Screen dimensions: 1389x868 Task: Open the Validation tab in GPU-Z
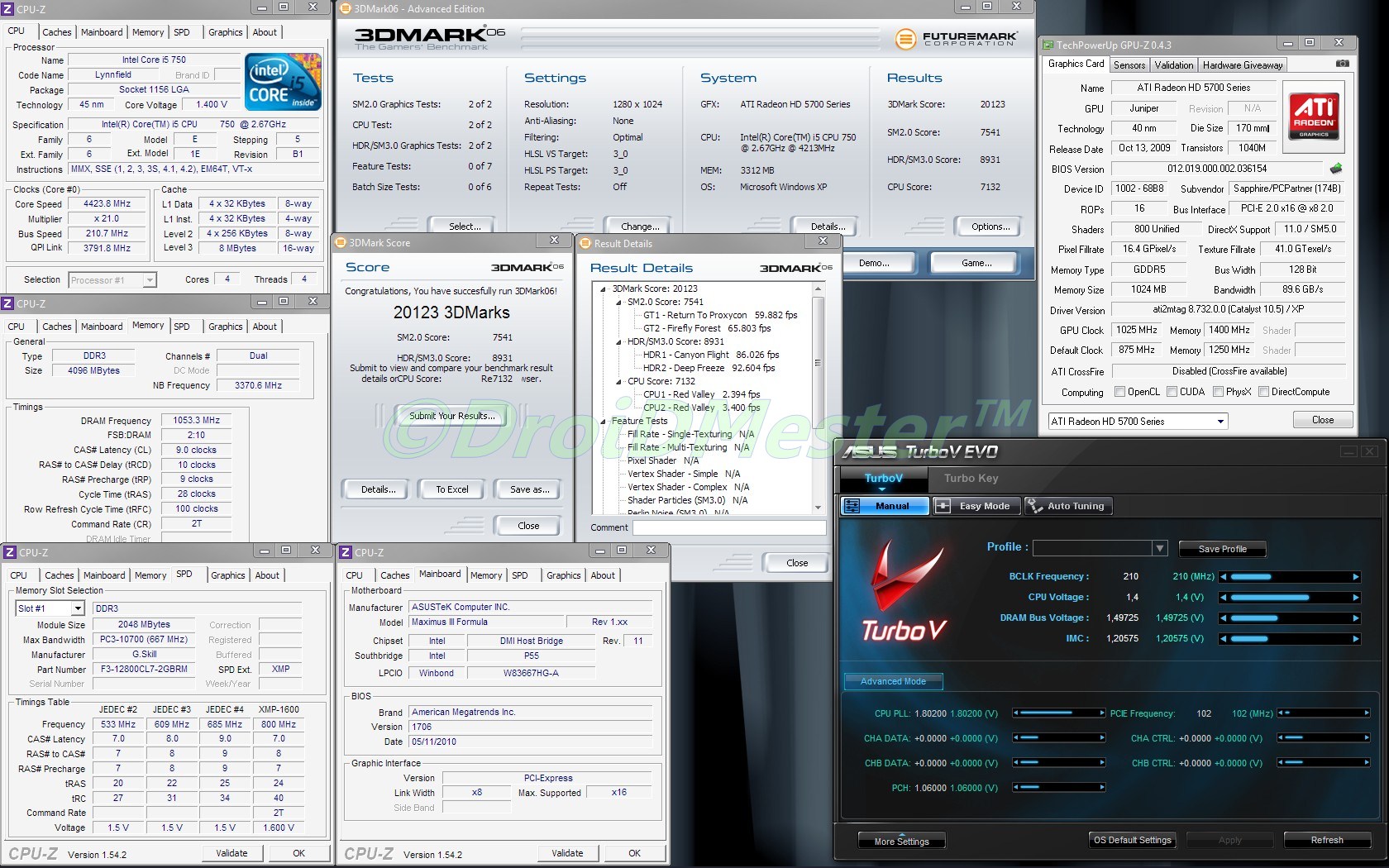point(1174,64)
